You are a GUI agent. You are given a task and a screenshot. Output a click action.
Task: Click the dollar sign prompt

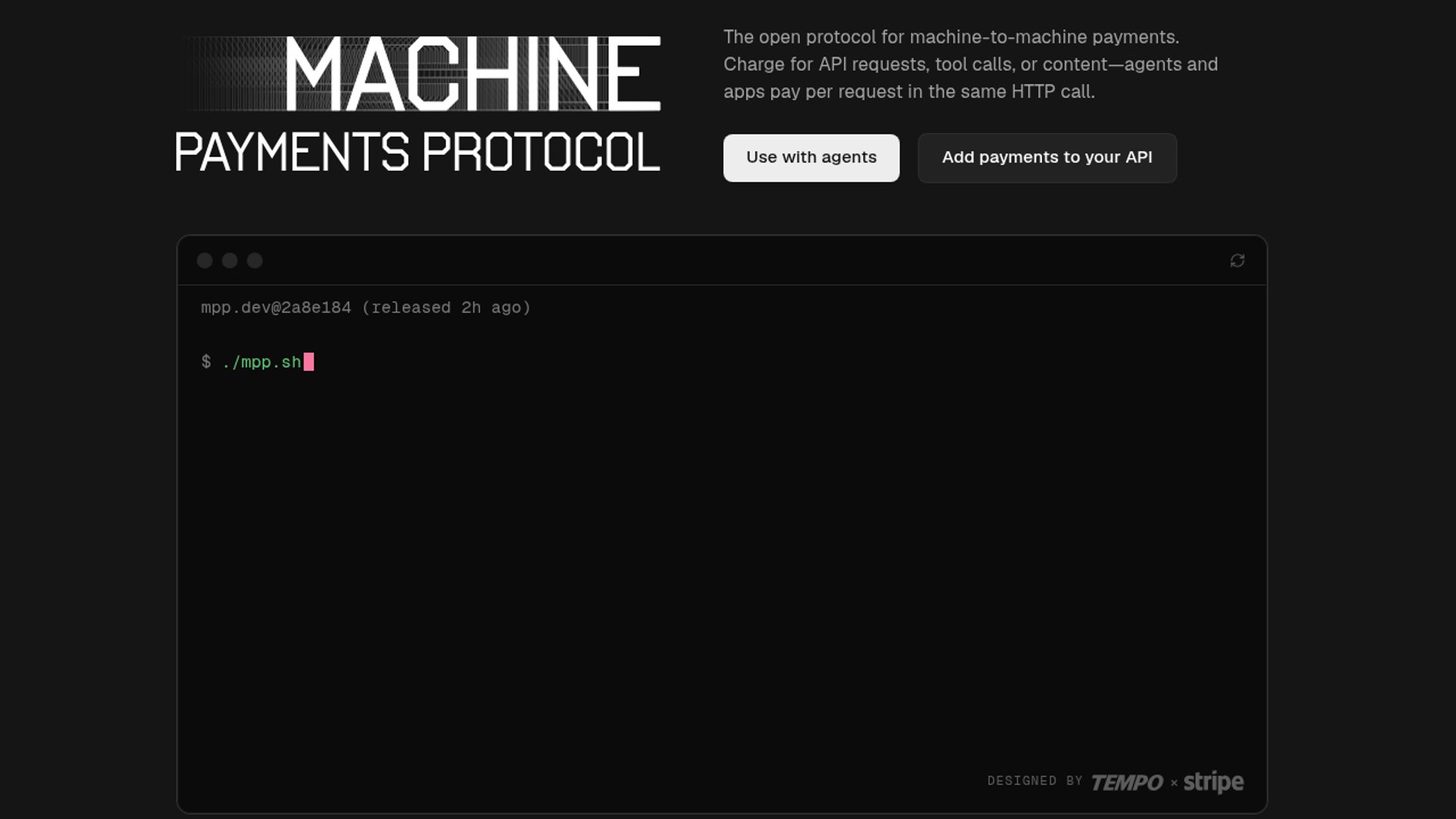(206, 362)
